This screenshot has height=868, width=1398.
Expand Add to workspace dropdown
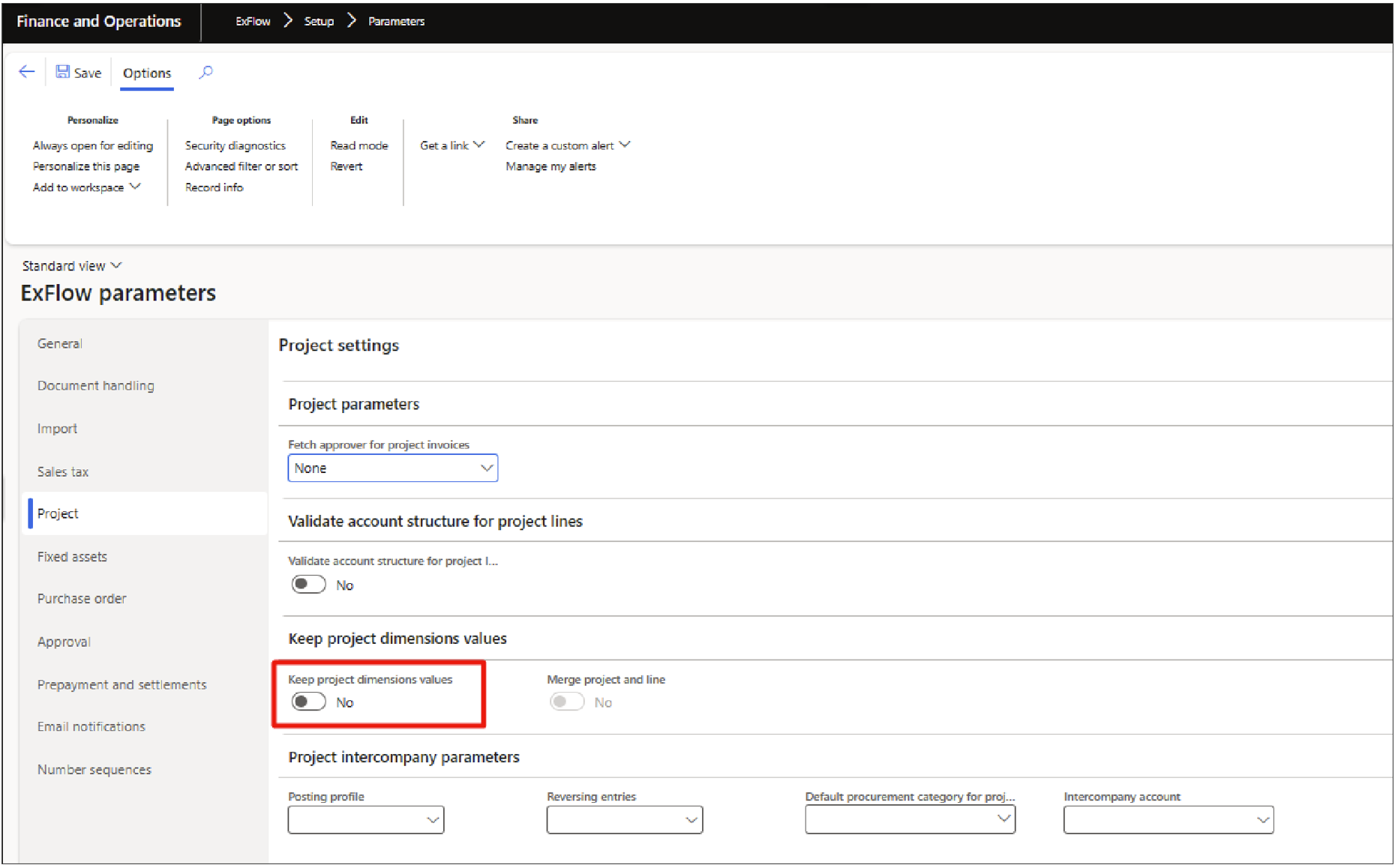[86, 187]
